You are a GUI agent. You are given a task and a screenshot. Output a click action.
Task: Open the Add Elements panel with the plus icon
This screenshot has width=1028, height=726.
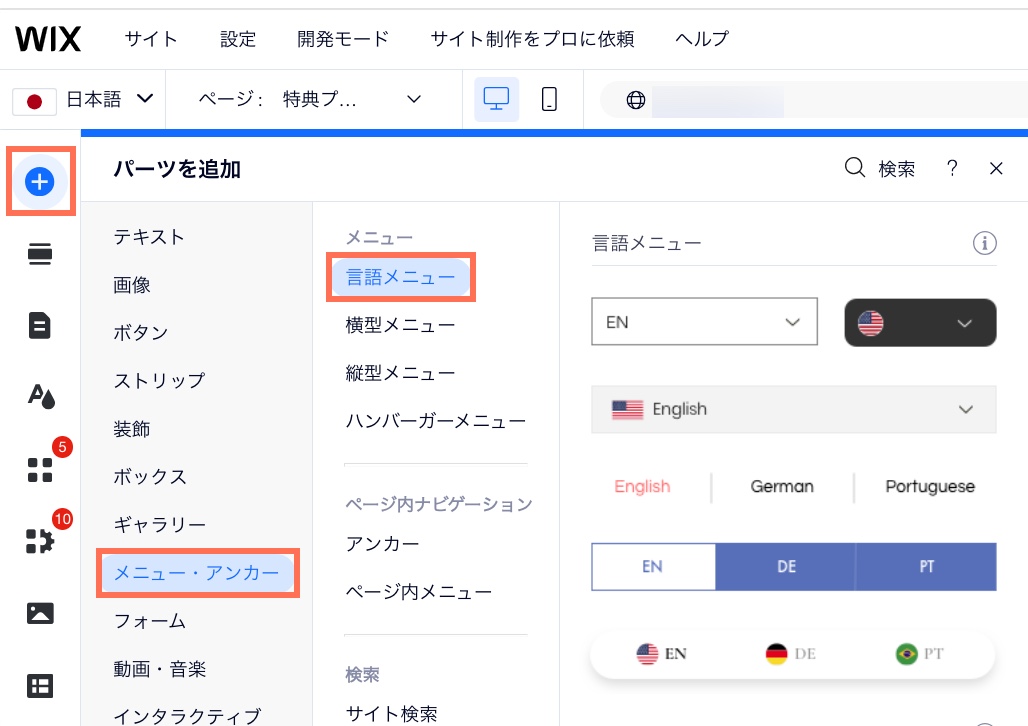[40, 181]
